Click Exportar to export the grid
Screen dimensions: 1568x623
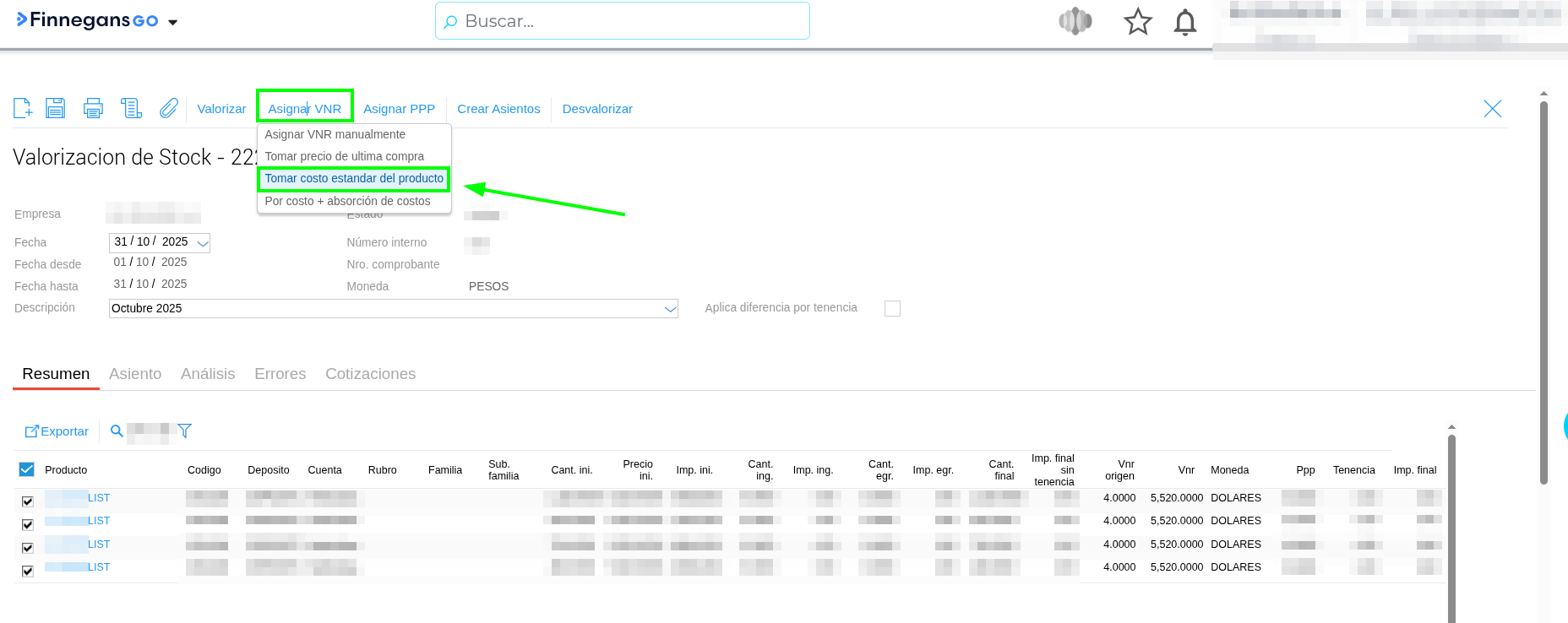57,431
